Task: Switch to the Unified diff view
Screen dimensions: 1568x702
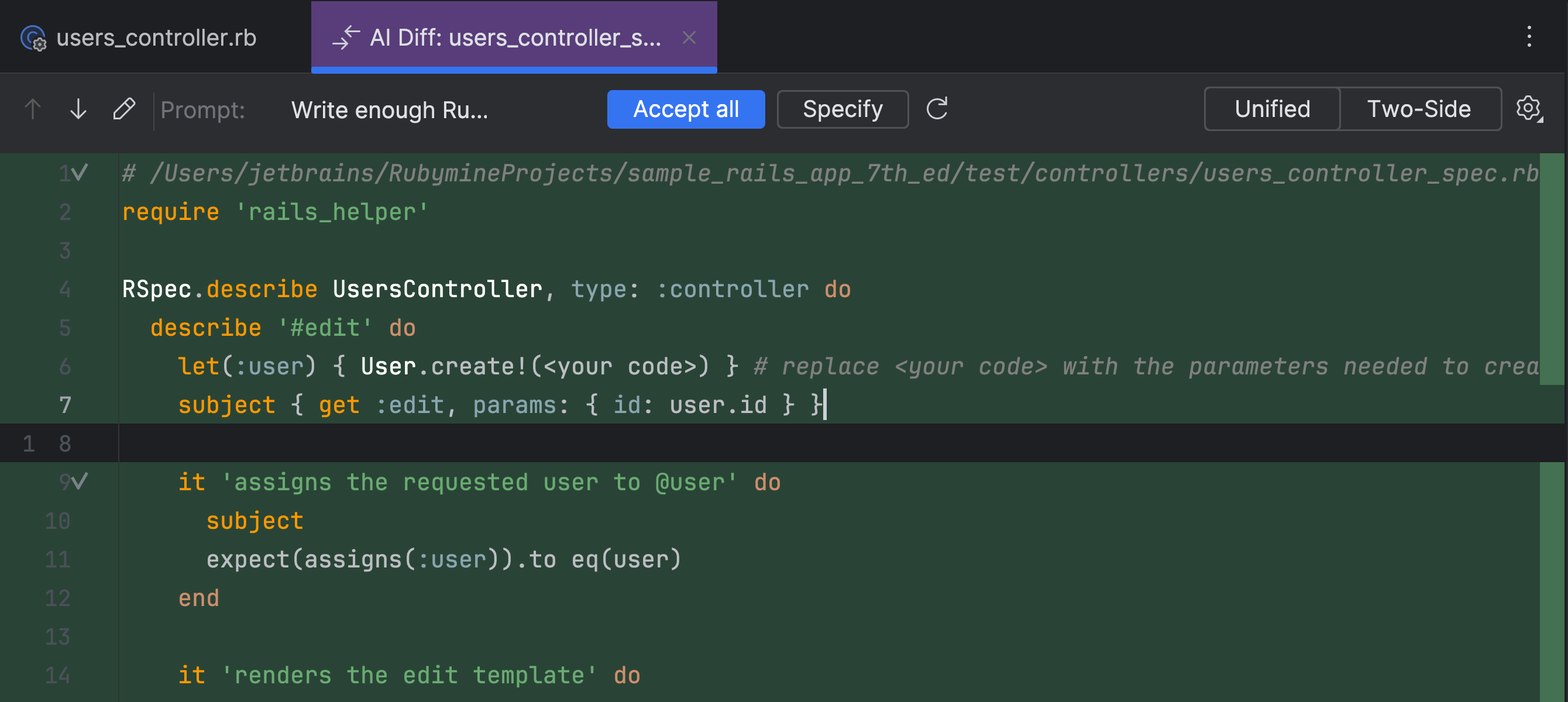Action: tap(1272, 108)
